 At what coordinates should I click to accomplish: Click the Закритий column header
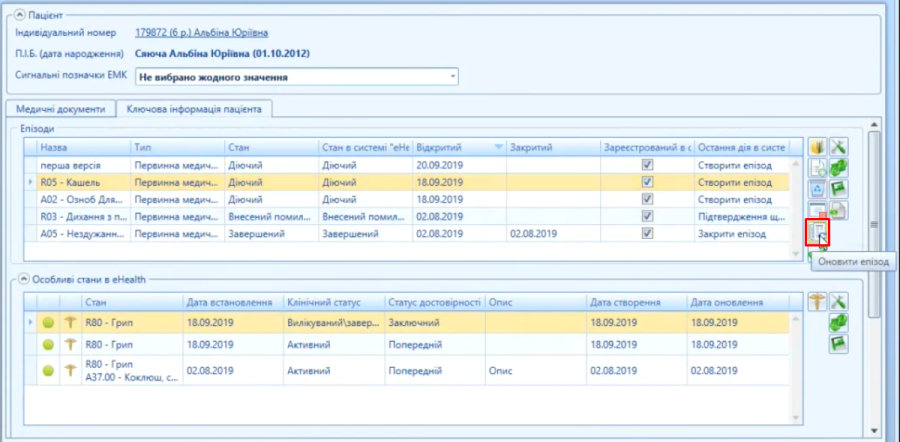click(553, 148)
